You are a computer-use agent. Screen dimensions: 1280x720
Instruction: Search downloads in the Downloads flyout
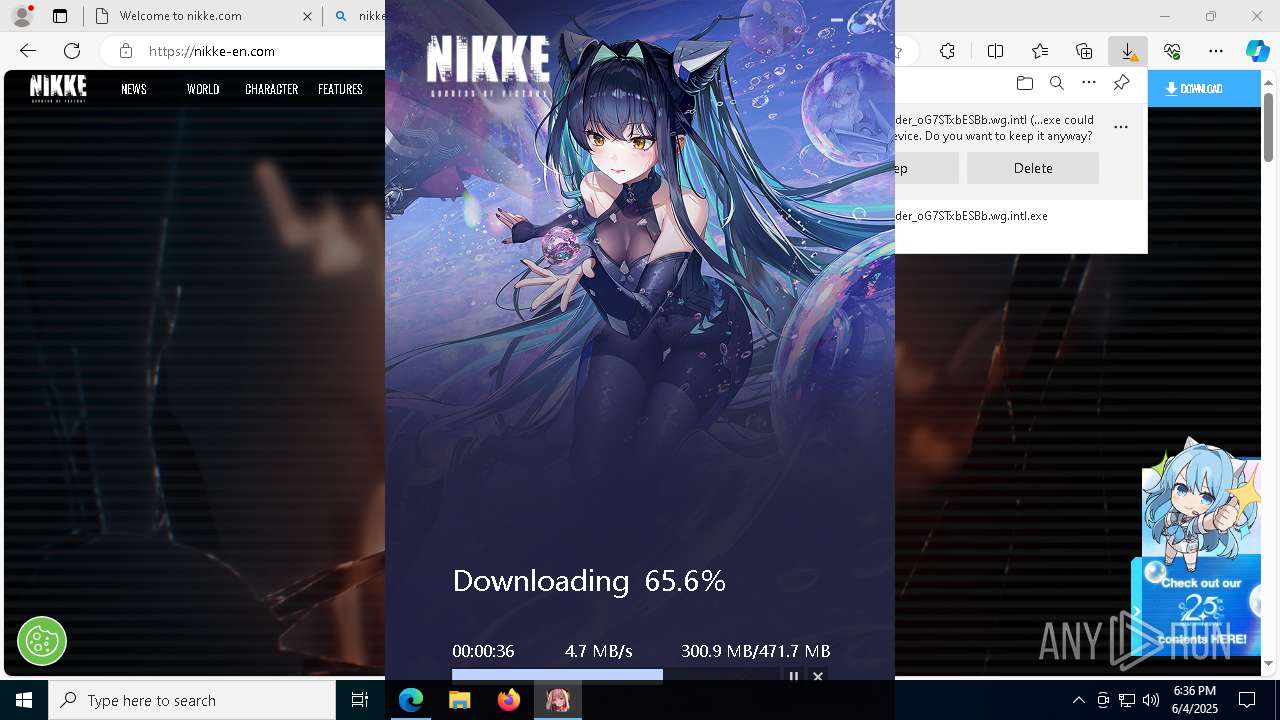1056,83
